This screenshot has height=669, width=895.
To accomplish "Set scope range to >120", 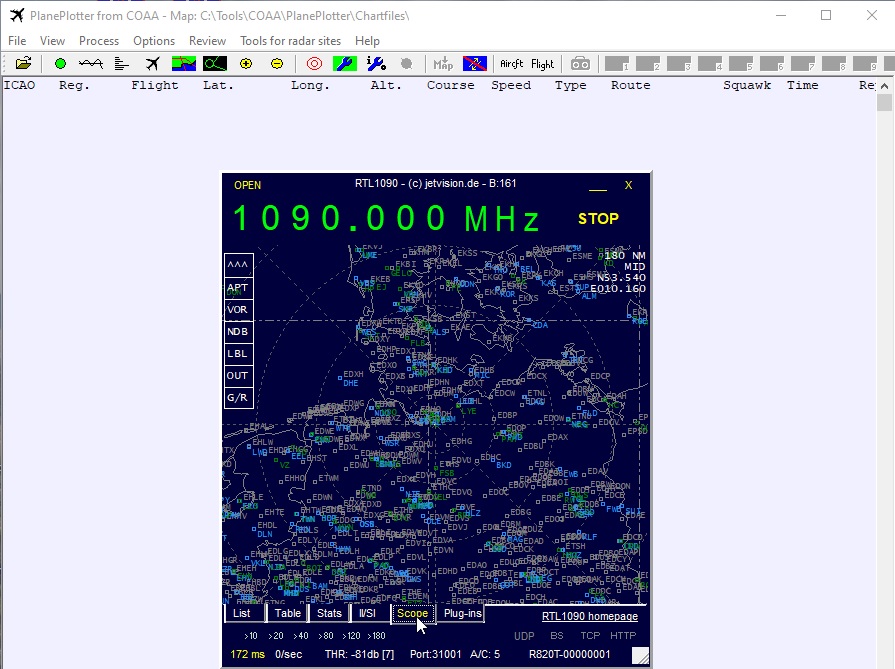I will pyautogui.click(x=351, y=636).
